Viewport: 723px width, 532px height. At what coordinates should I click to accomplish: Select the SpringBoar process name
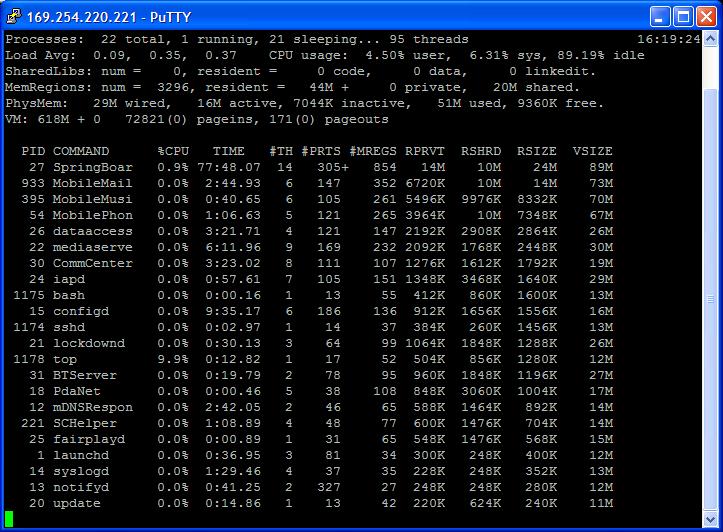[93, 167]
